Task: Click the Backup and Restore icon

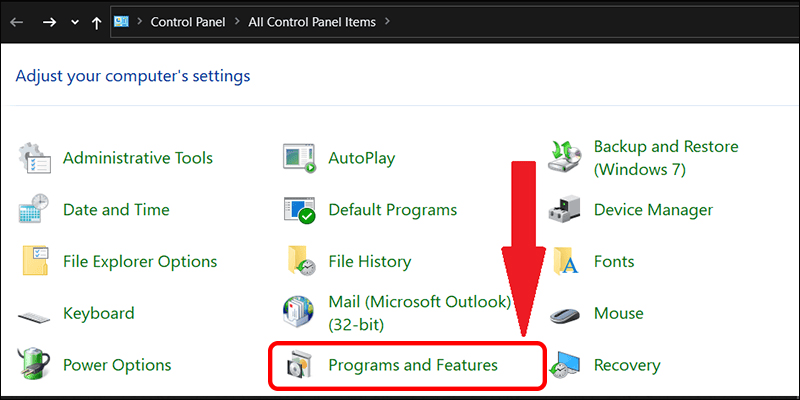Action: tap(566, 158)
